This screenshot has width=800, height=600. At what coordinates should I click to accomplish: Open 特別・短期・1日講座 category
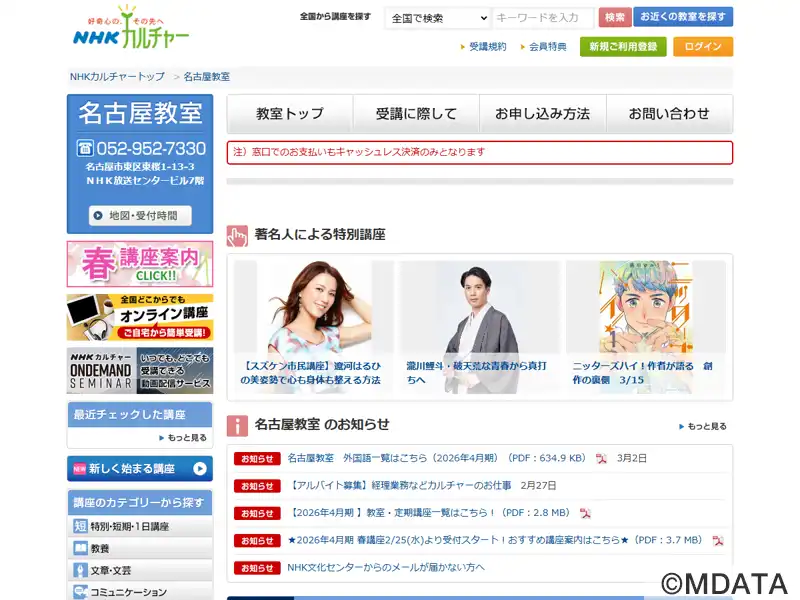(140, 526)
